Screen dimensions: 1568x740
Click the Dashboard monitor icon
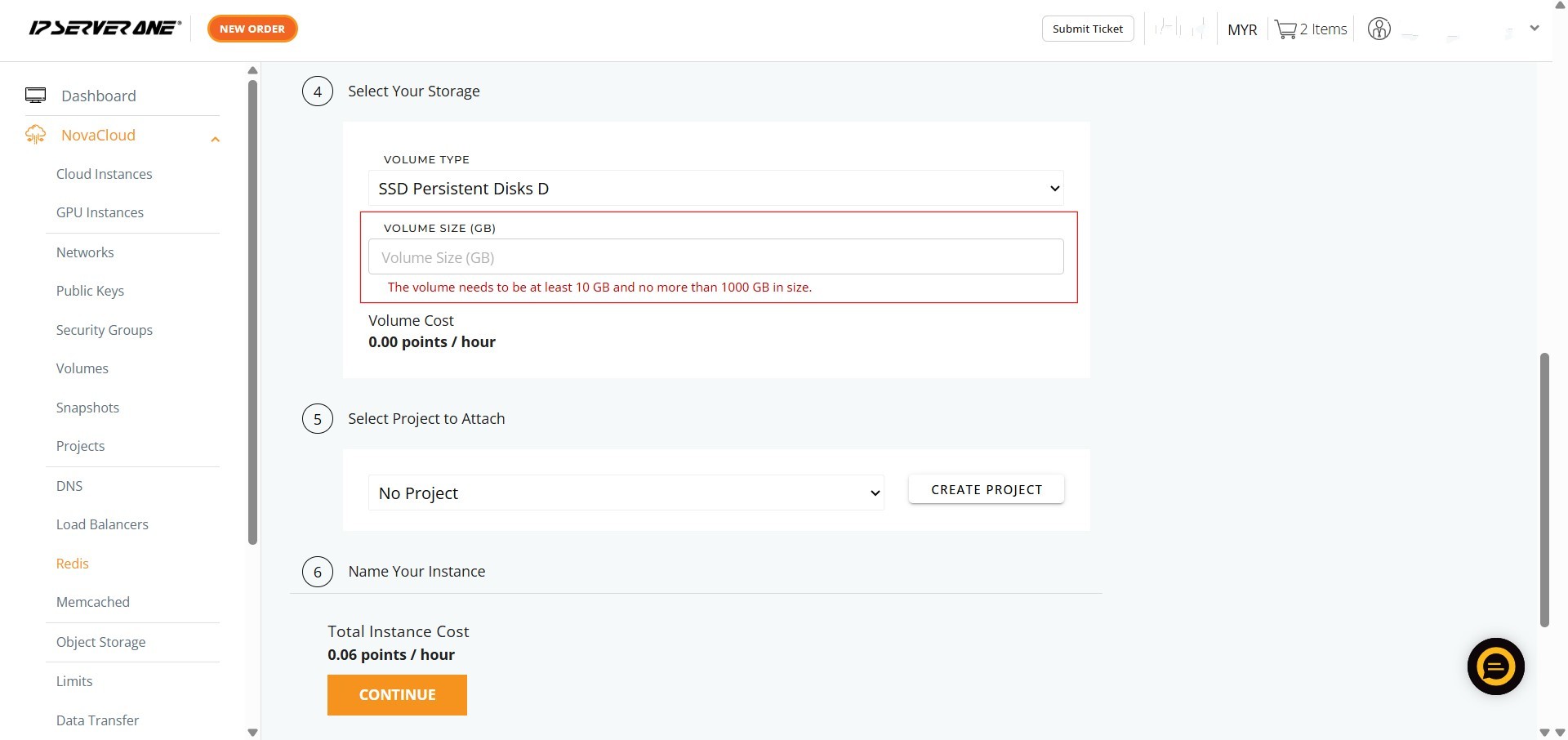click(x=35, y=96)
